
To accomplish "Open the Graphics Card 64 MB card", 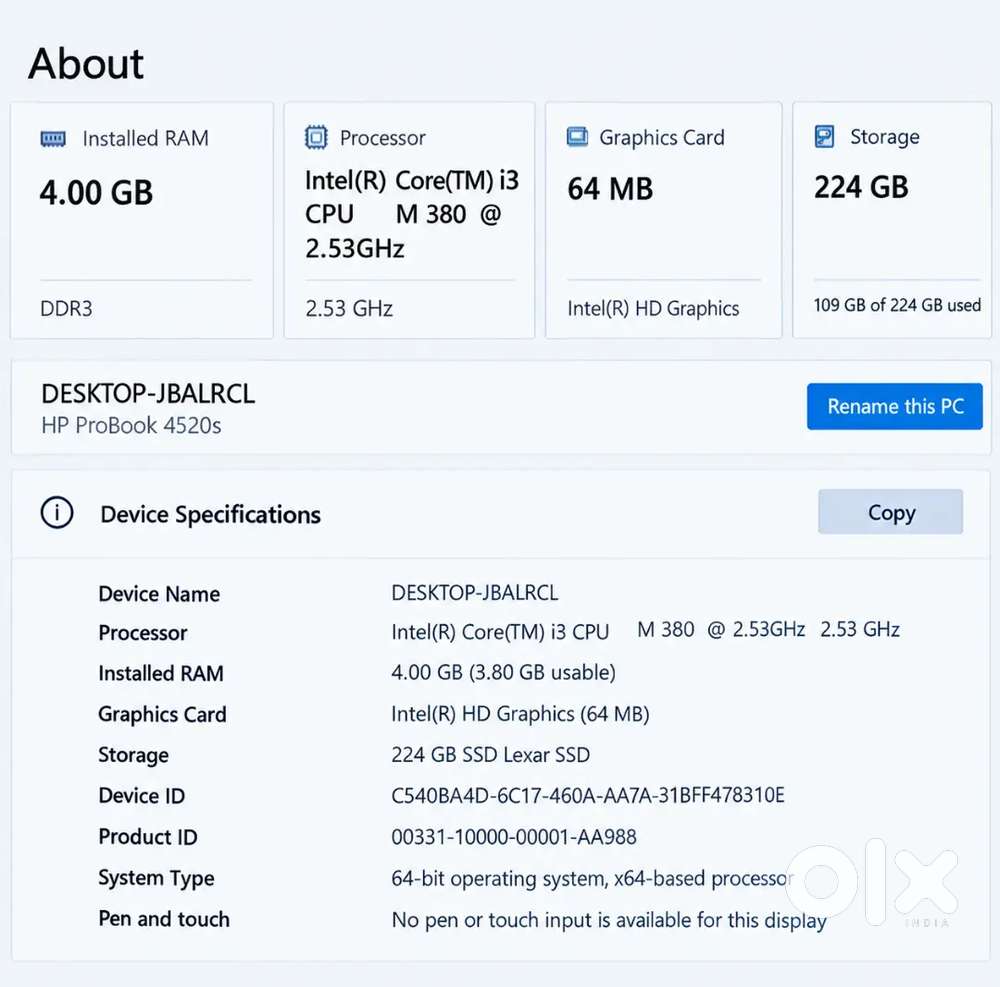I will [663, 220].
